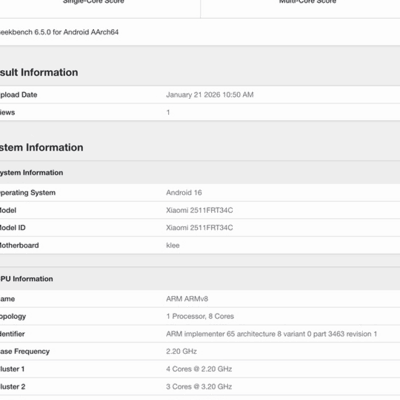This screenshot has height=400, width=400.
Task: Click the Topology row label
Action: click(13, 316)
